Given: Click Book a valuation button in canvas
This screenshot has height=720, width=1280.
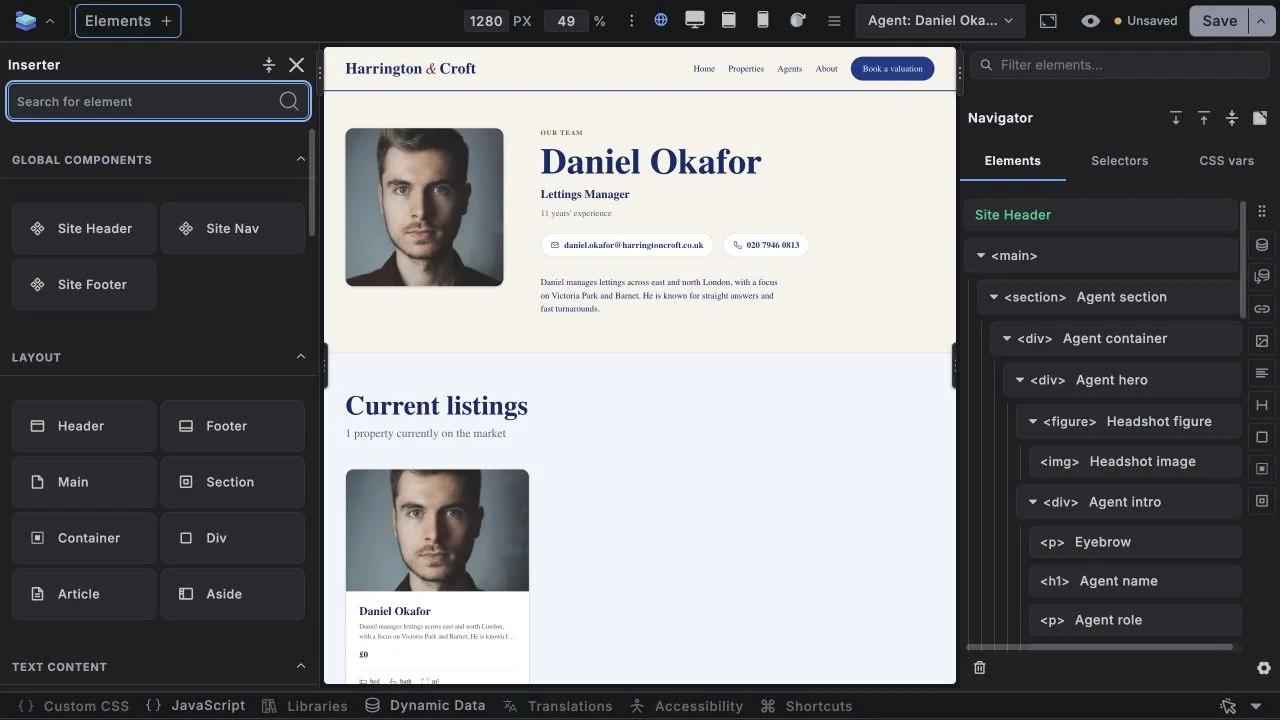Looking at the screenshot, I should [892, 69].
